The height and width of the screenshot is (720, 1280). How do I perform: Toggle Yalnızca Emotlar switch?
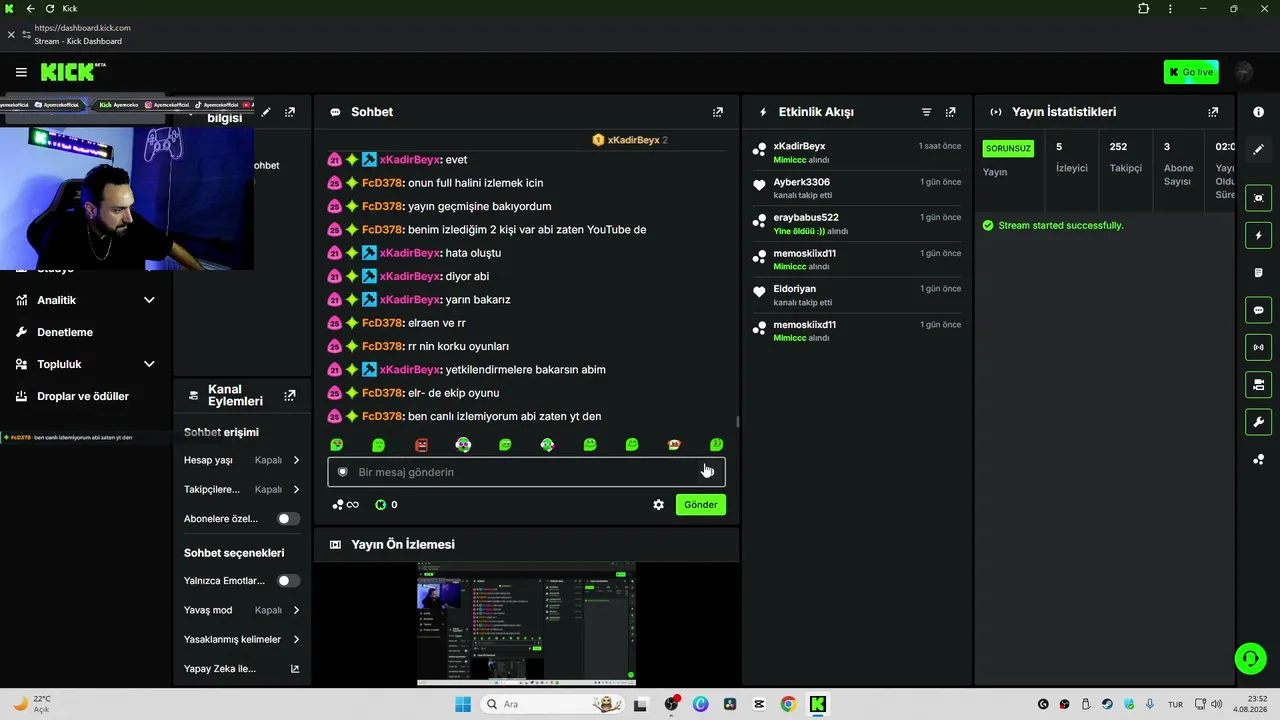pyautogui.click(x=289, y=581)
